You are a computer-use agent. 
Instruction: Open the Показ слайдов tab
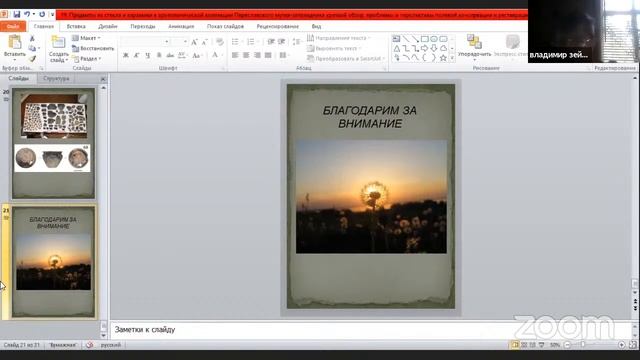coord(225,26)
